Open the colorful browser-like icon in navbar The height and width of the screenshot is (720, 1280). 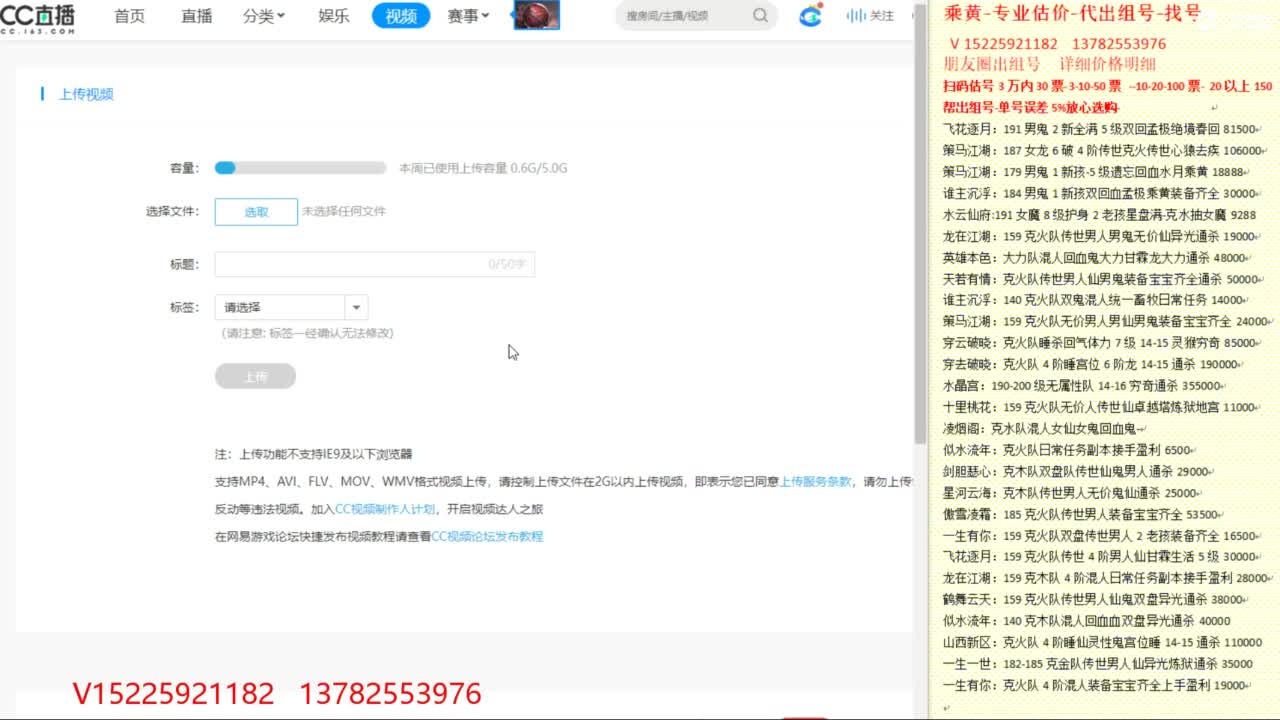(810, 16)
